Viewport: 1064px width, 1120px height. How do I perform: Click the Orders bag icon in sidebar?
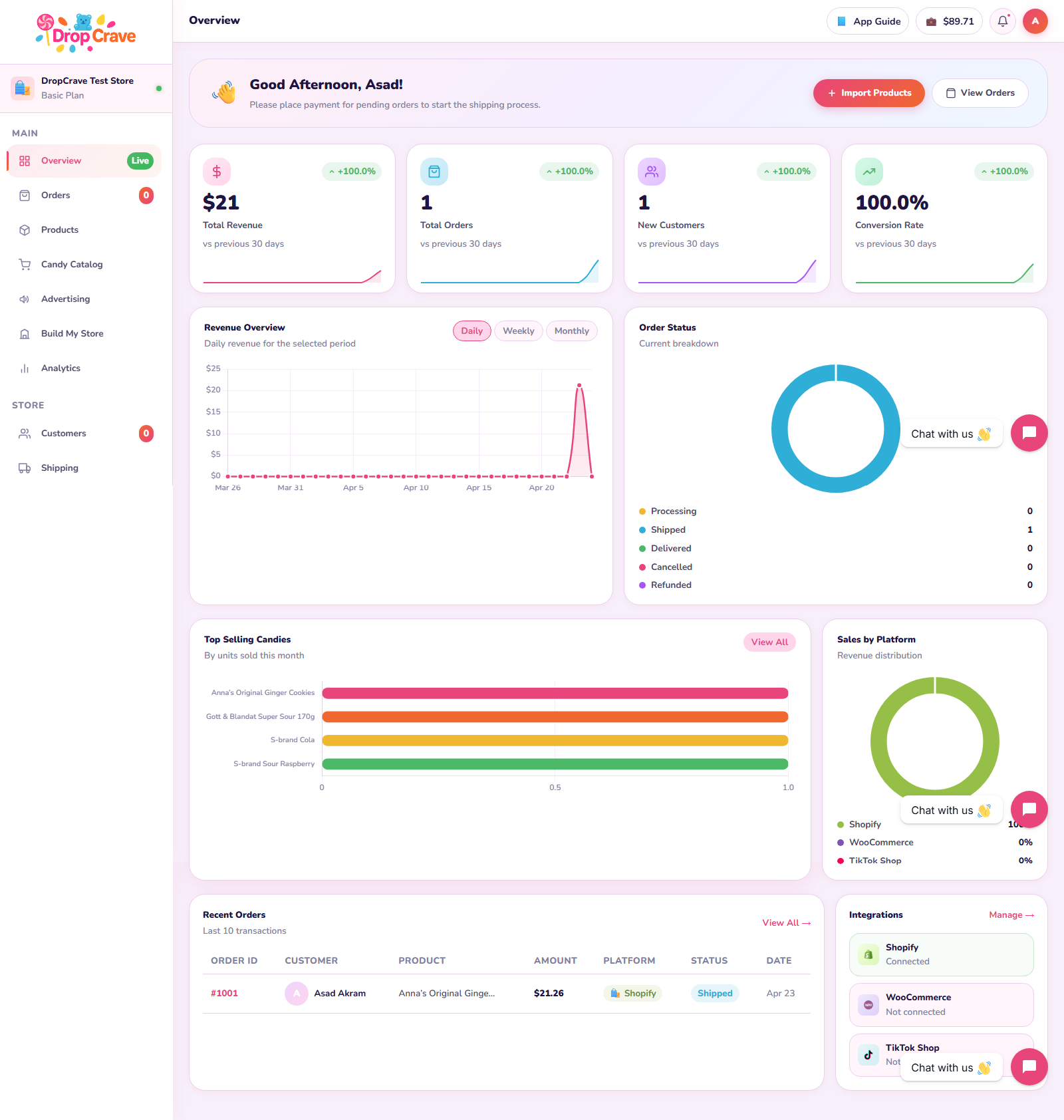click(25, 196)
